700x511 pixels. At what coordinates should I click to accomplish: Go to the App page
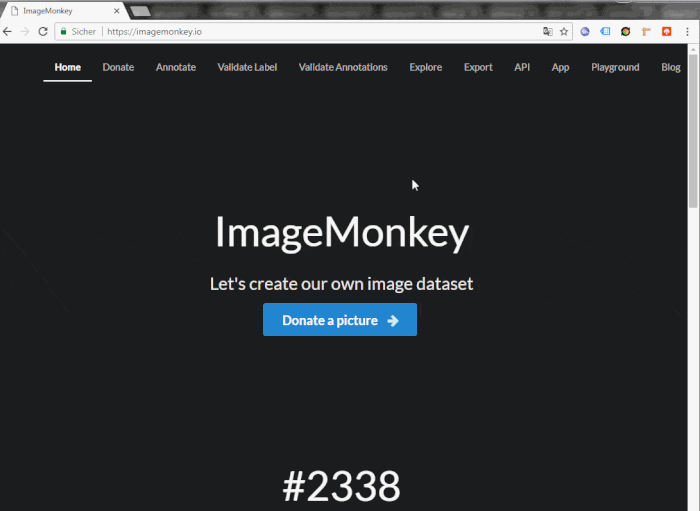click(x=560, y=67)
